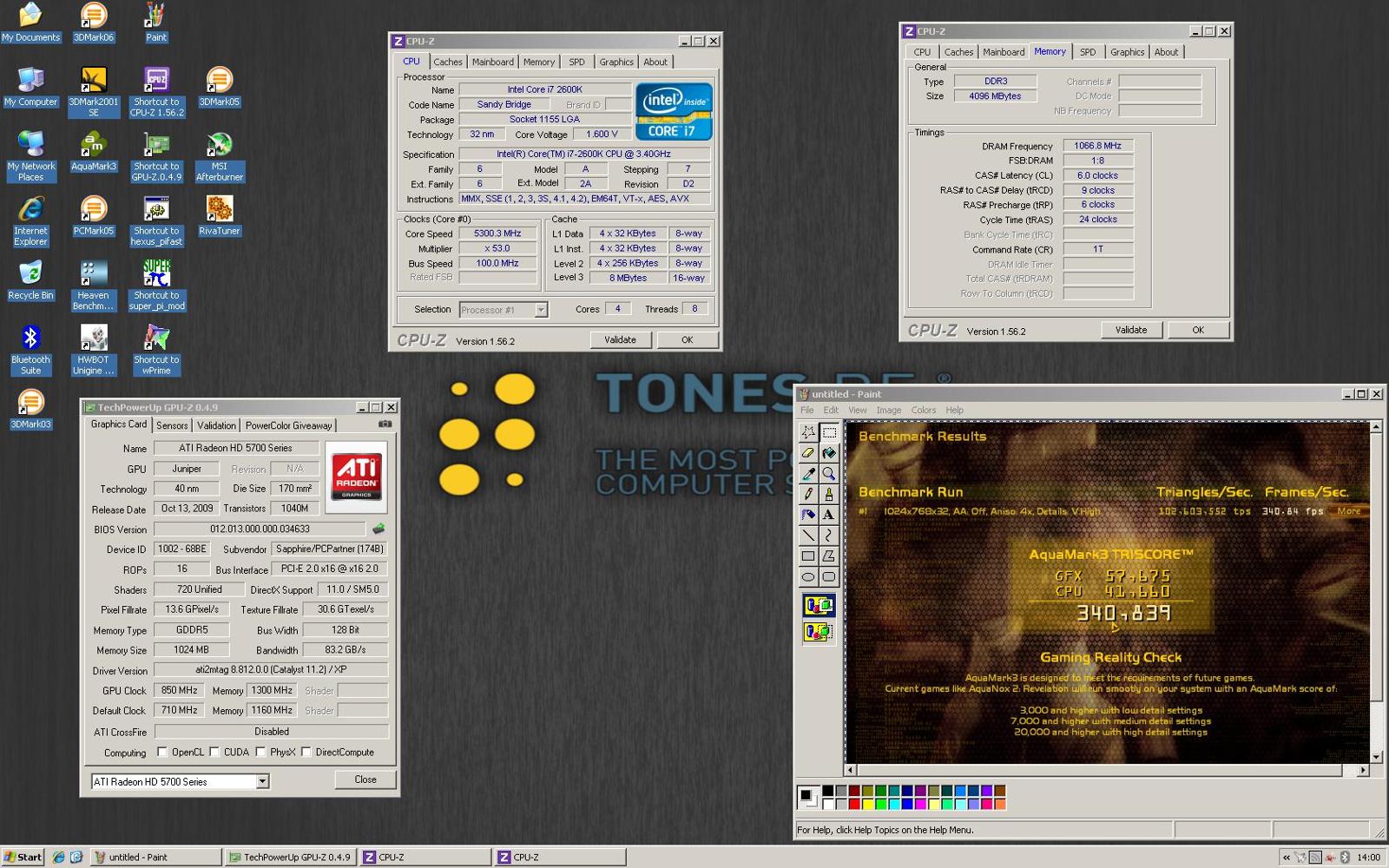1389x868 pixels.
Task: Click the Paint horizontal scrollbar right arrow
Action: pos(1363,770)
